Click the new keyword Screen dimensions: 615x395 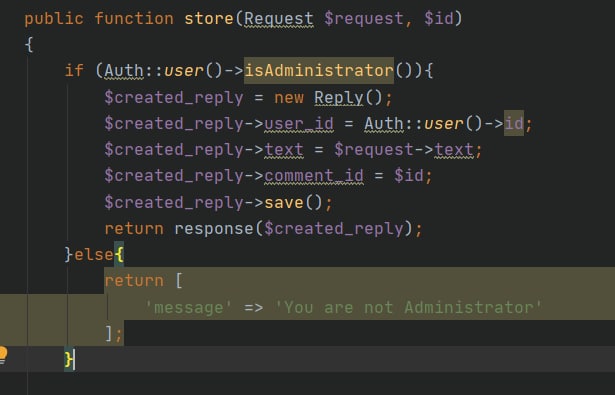point(289,98)
